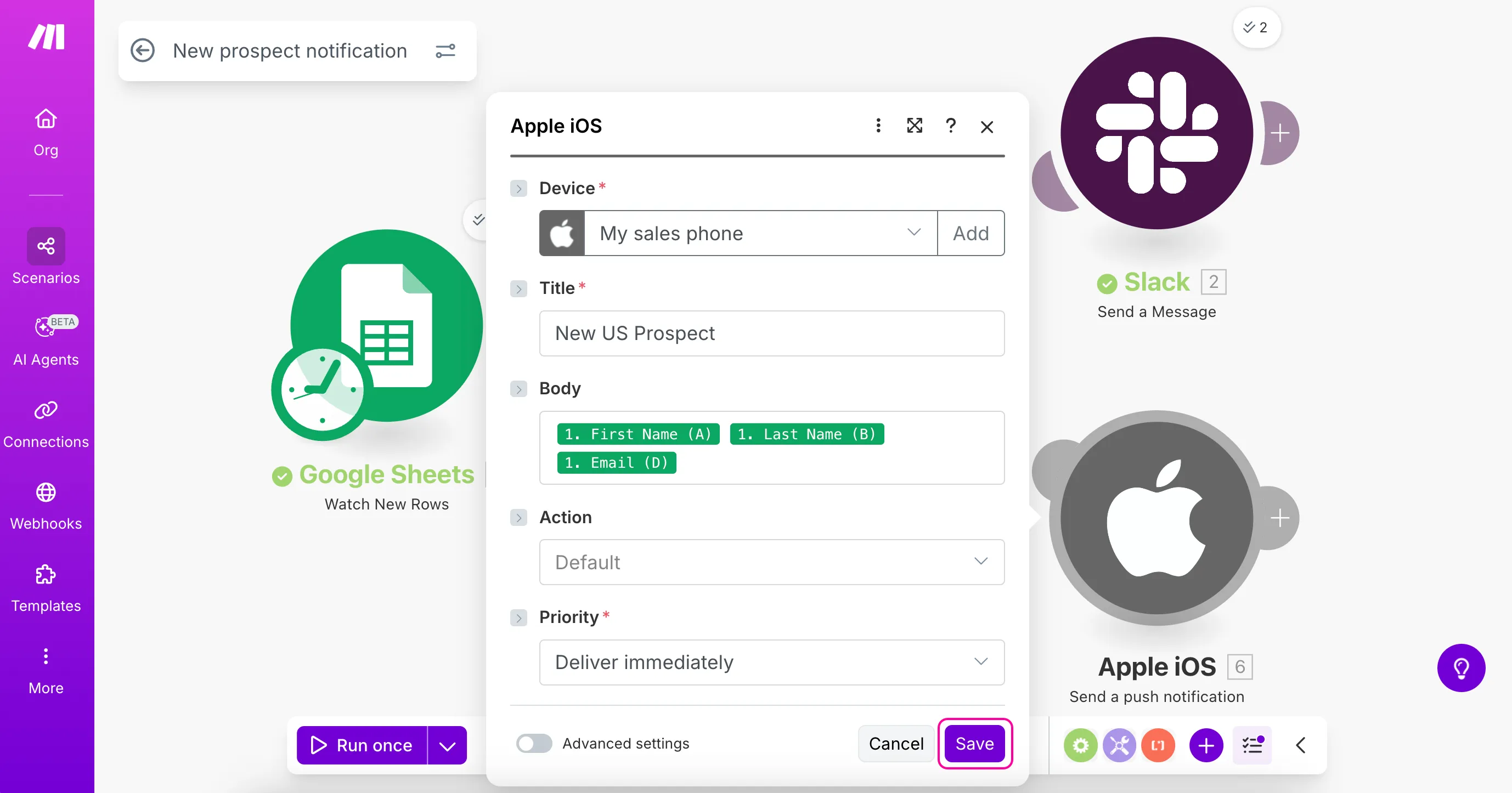Click the Apple iOS module node

[x=1156, y=518]
